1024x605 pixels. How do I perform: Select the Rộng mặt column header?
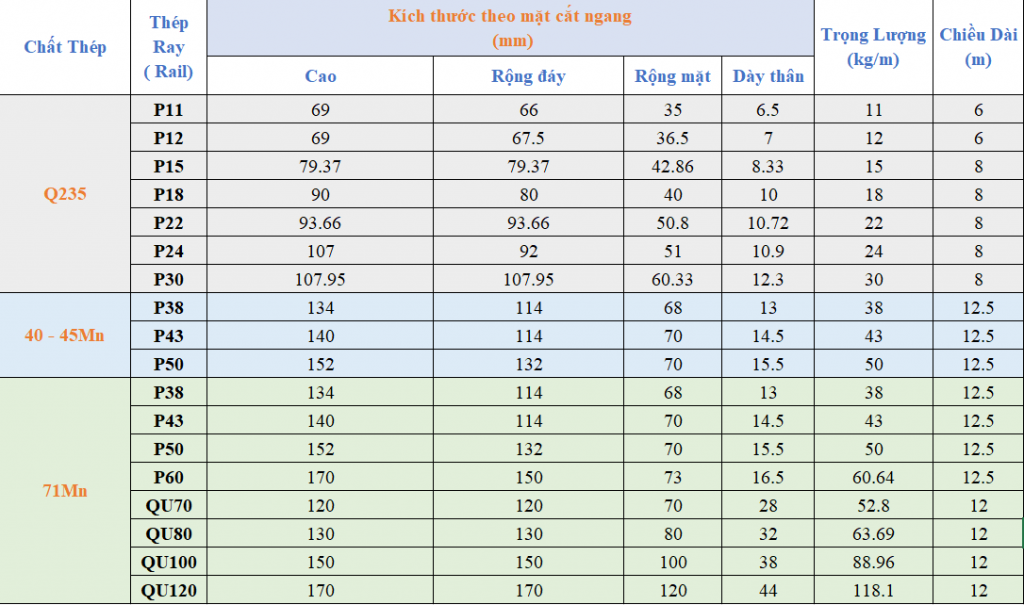click(x=672, y=76)
